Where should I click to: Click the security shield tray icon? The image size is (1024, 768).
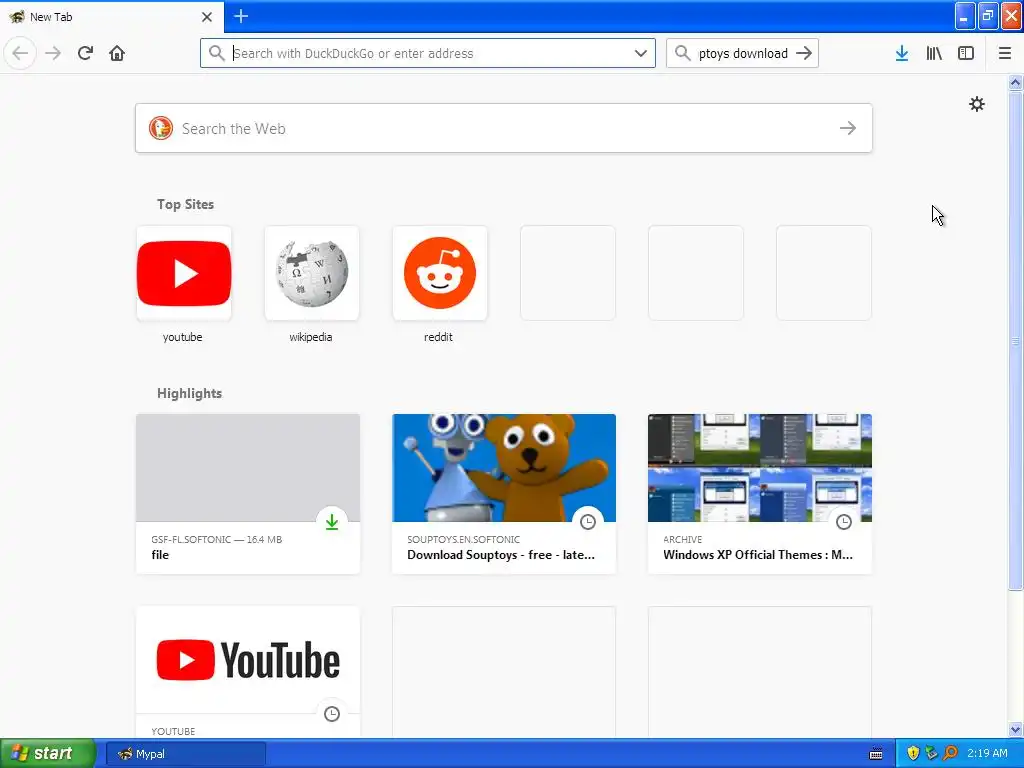point(913,753)
